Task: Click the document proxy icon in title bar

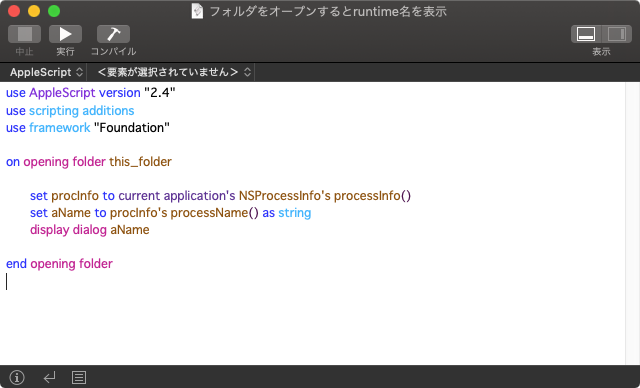Action: click(197, 11)
